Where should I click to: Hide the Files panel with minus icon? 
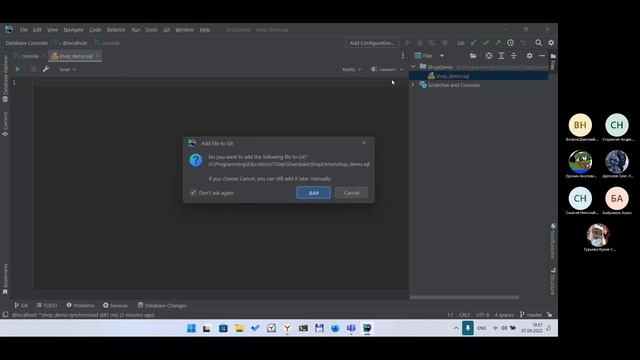542,56
